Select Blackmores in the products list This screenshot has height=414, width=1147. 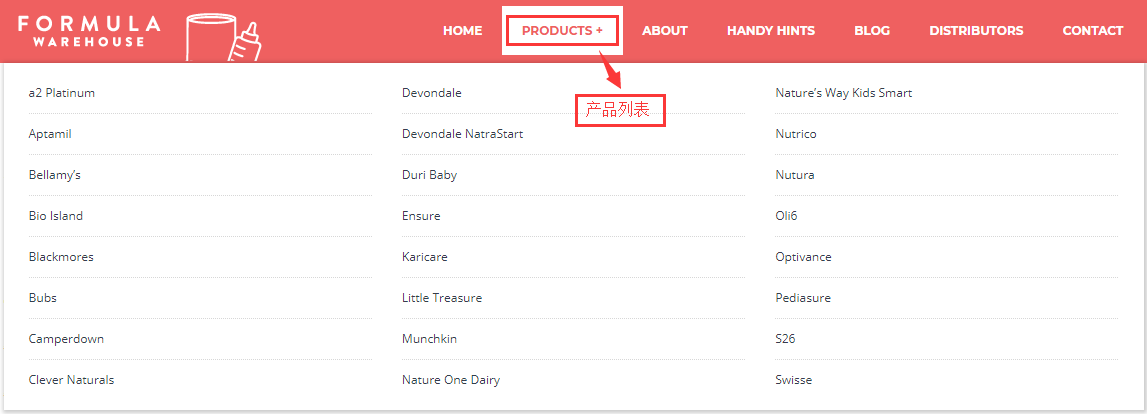pos(61,257)
